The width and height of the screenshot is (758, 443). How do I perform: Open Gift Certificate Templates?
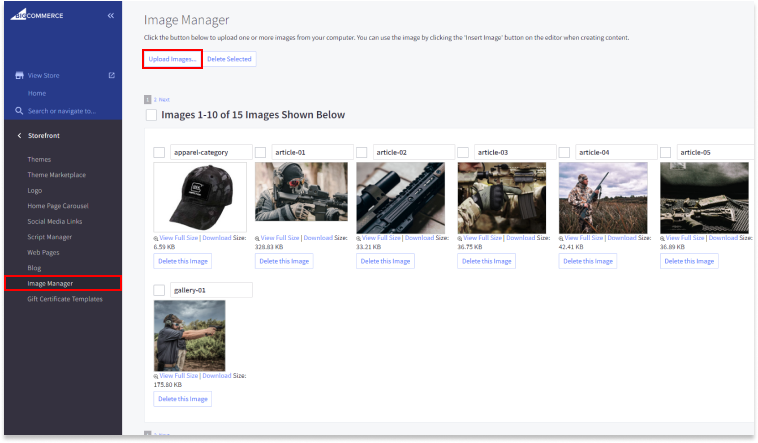tap(65, 299)
